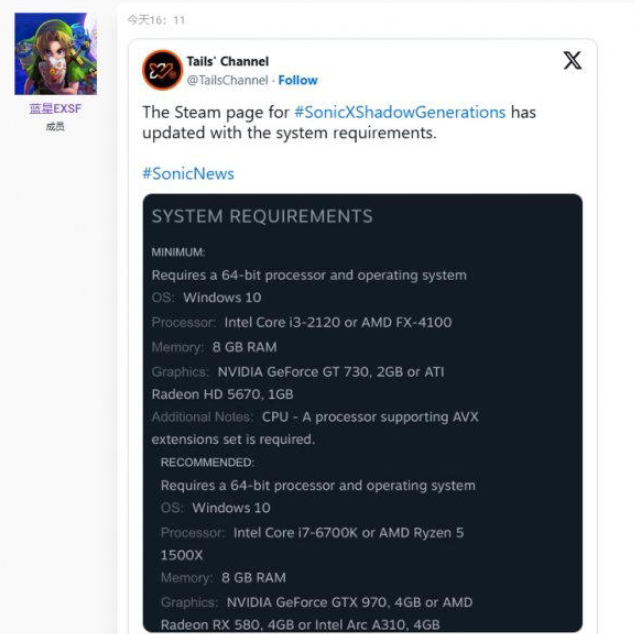
Task: Click the RECOMMENDED label in image
Action: (207, 462)
